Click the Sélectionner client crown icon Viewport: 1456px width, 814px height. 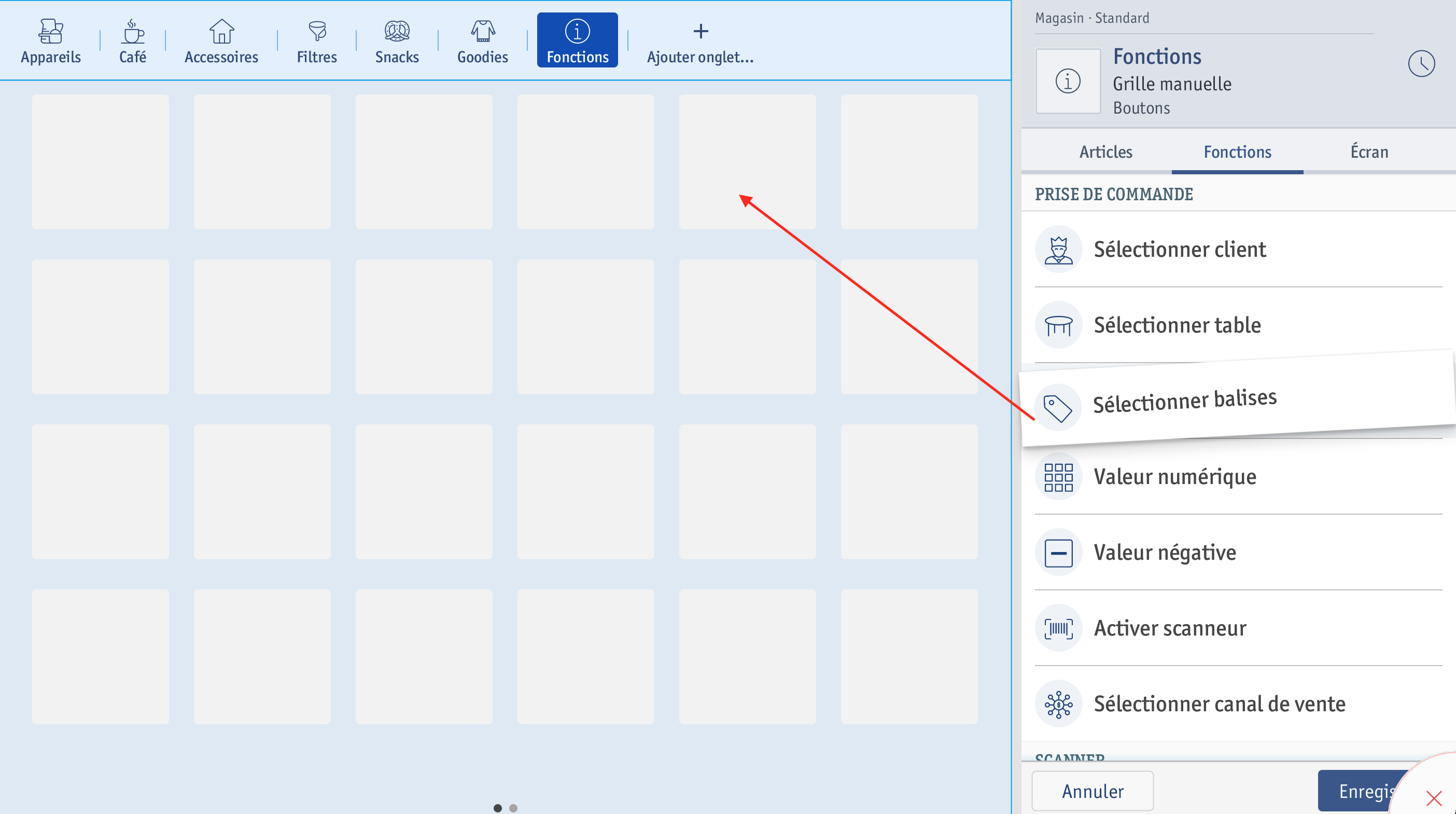(1058, 250)
